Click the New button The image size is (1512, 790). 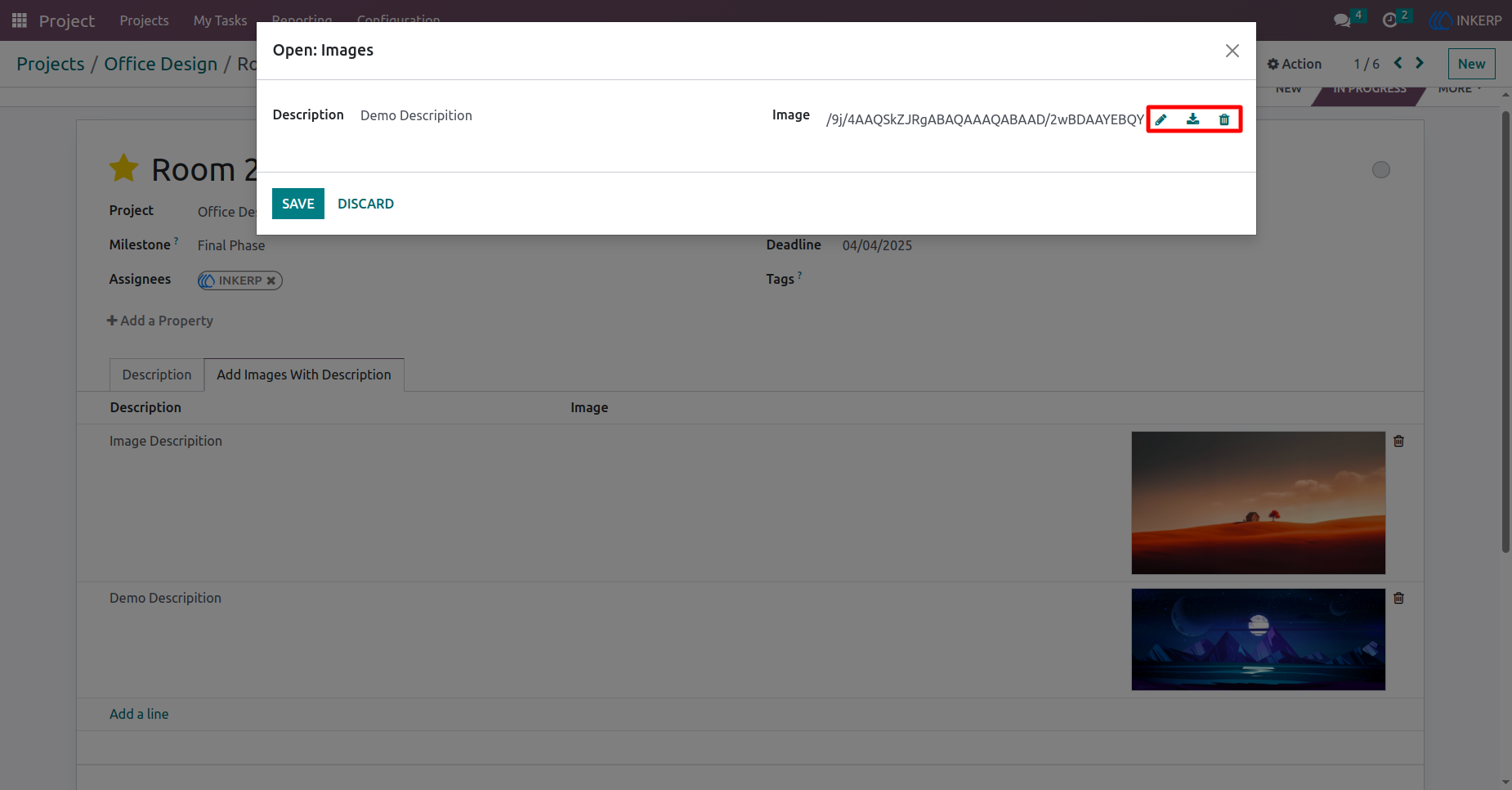pos(1471,64)
